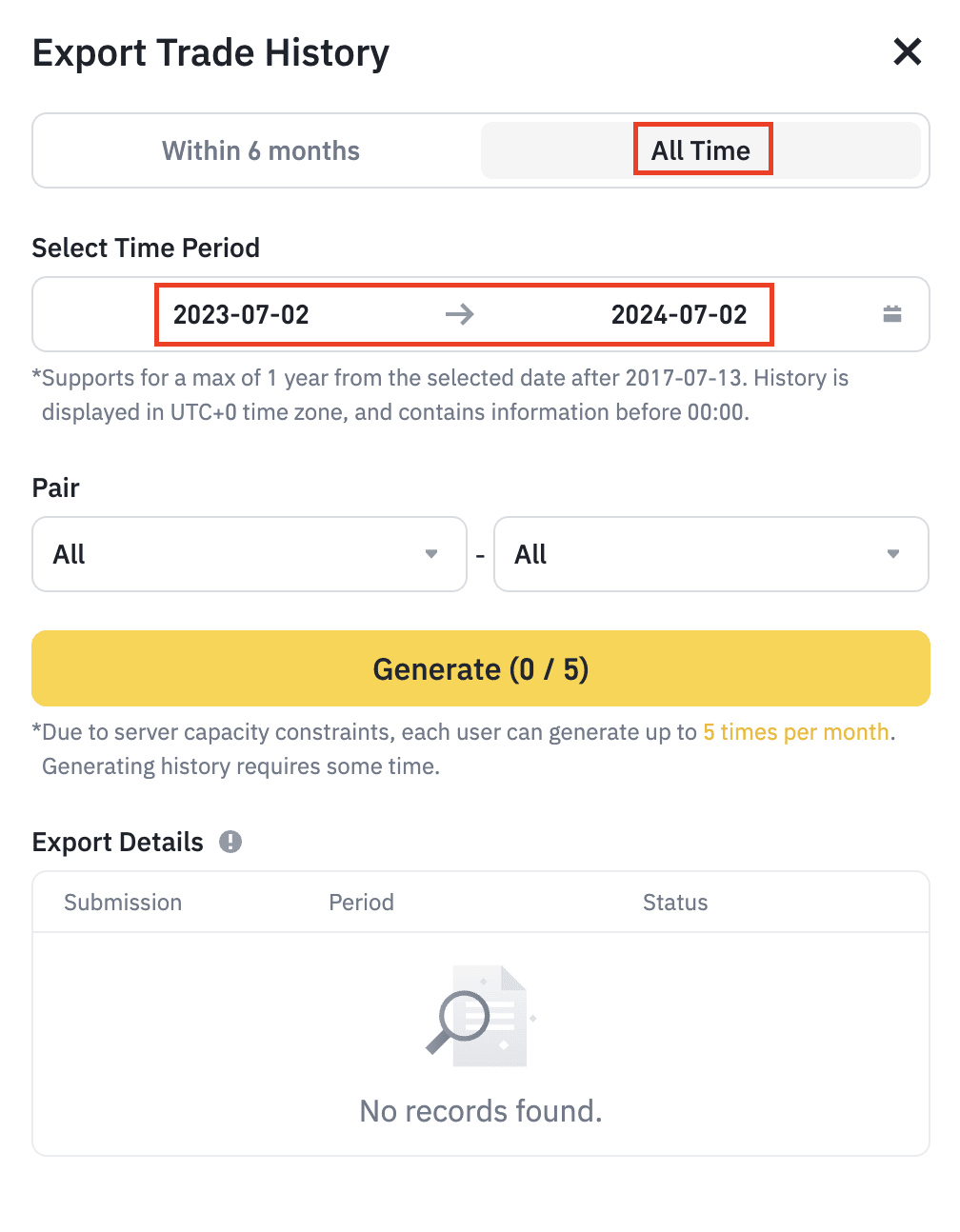960x1232 pixels.
Task: Switch to Within 6 months tab
Action: (260, 150)
